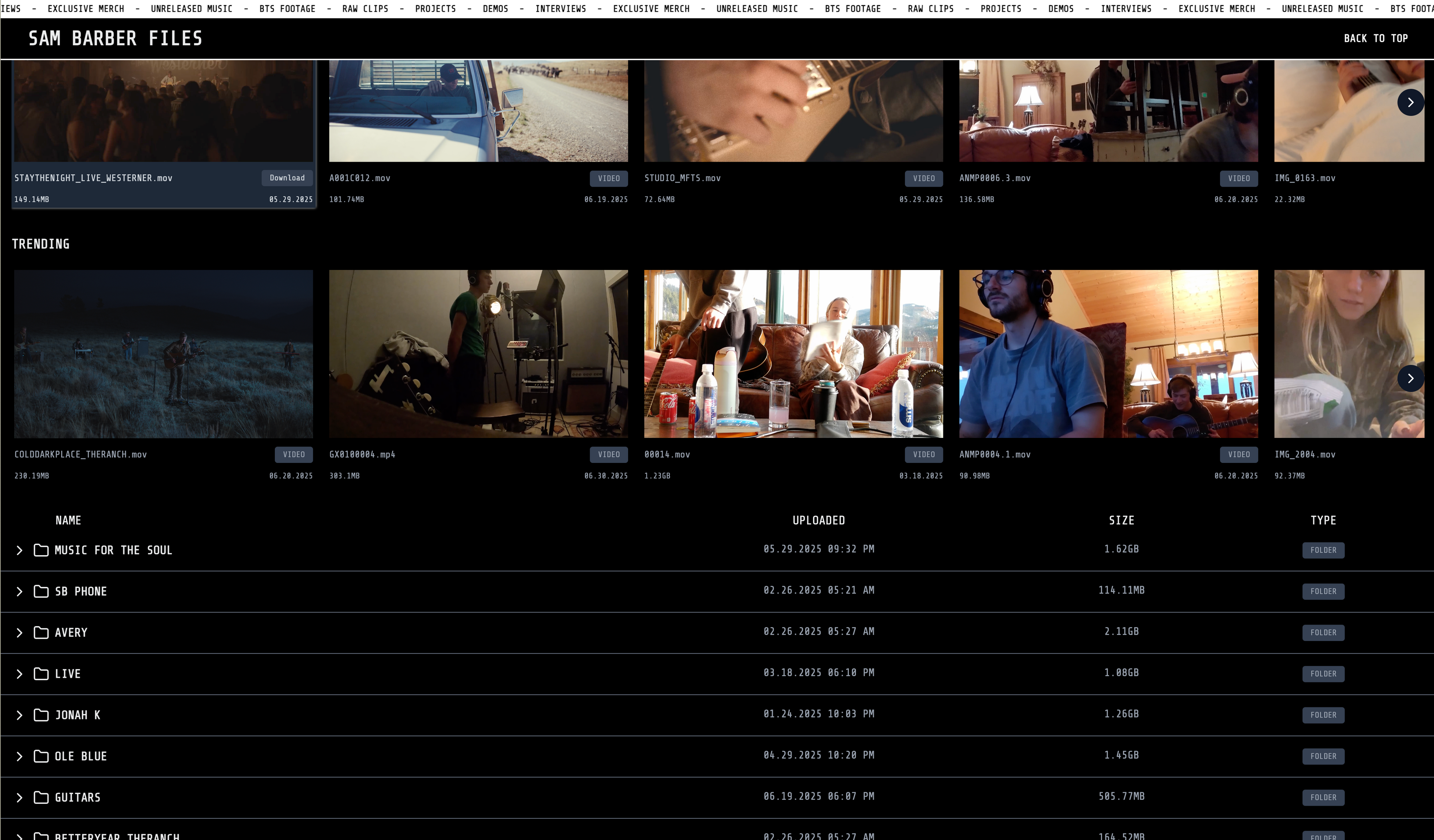Click the next arrow in the Trending carousel
1434x840 pixels.
1410,378
